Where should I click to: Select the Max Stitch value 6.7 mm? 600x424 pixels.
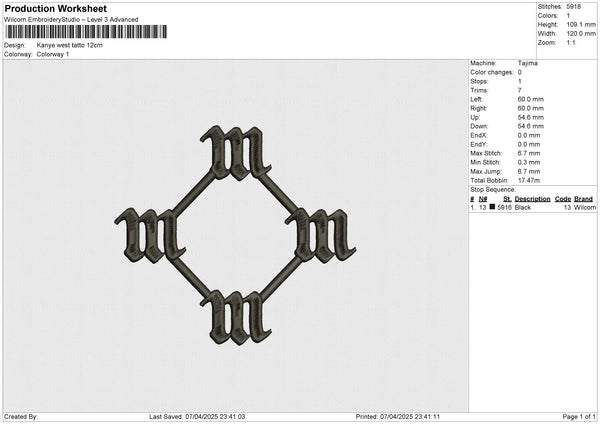click(x=529, y=153)
